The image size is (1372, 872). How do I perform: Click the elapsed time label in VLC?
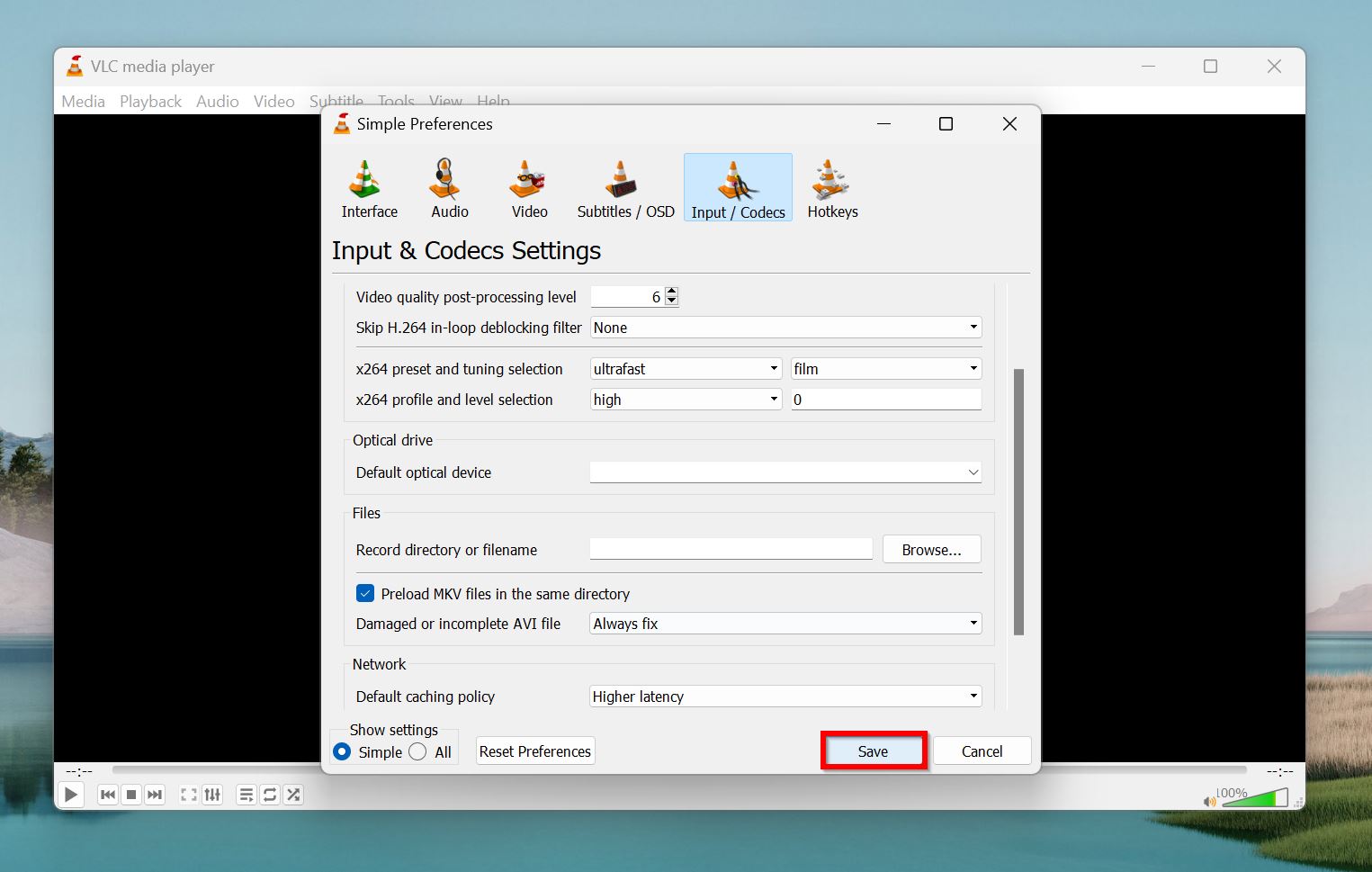[79, 771]
